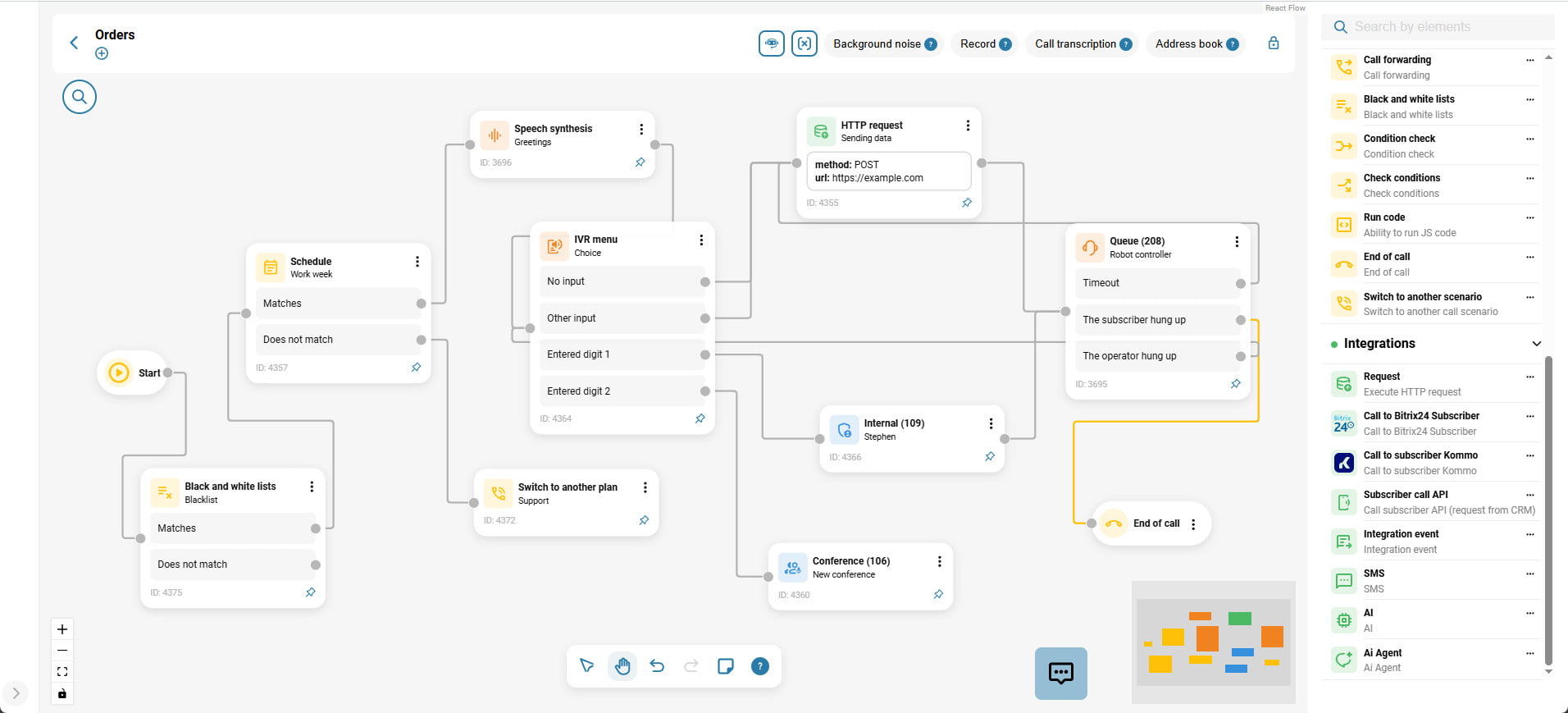
Task: Open options menu on HTTP request node
Action: click(968, 126)
